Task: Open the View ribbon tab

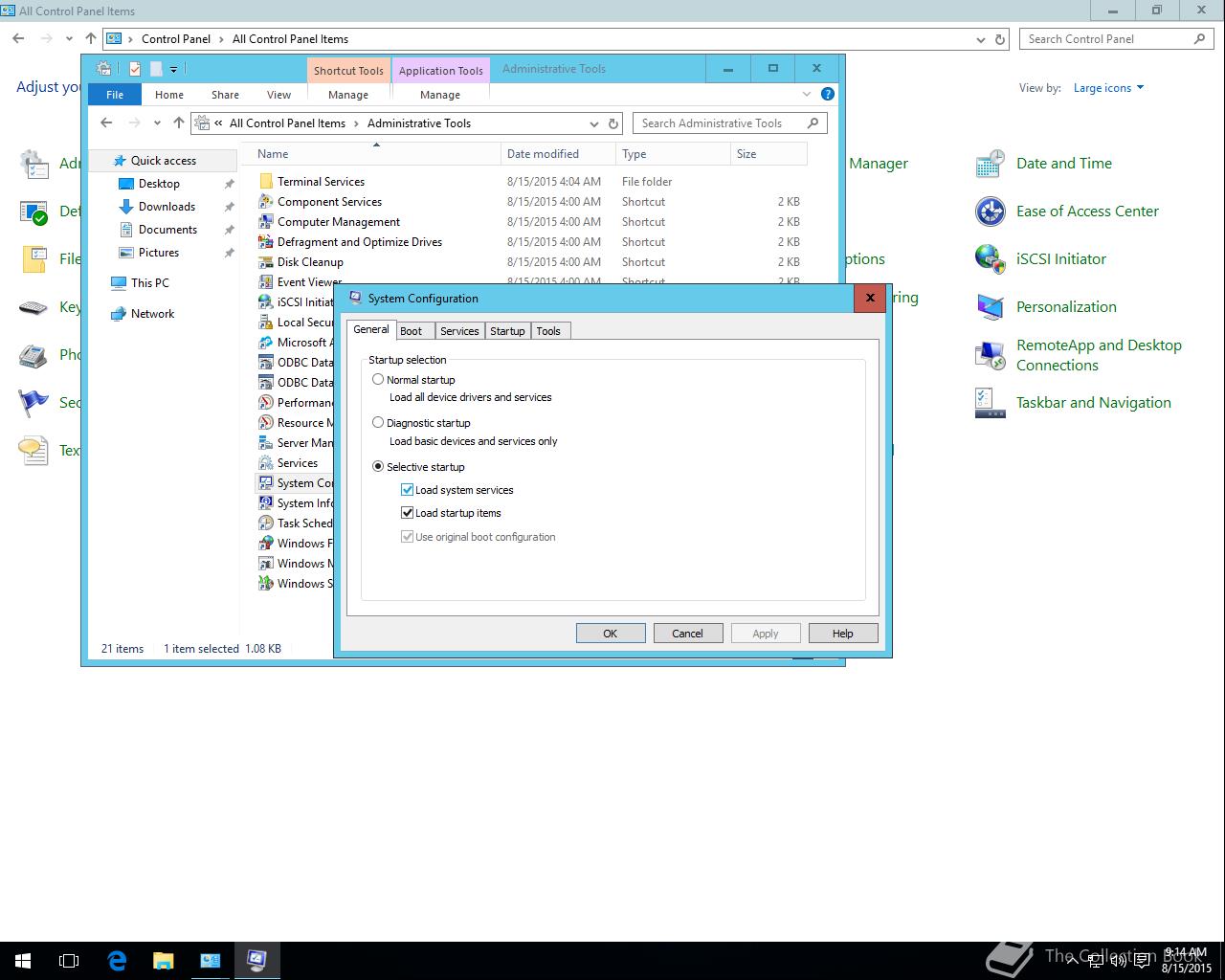Action: click(x=279, y=95)
